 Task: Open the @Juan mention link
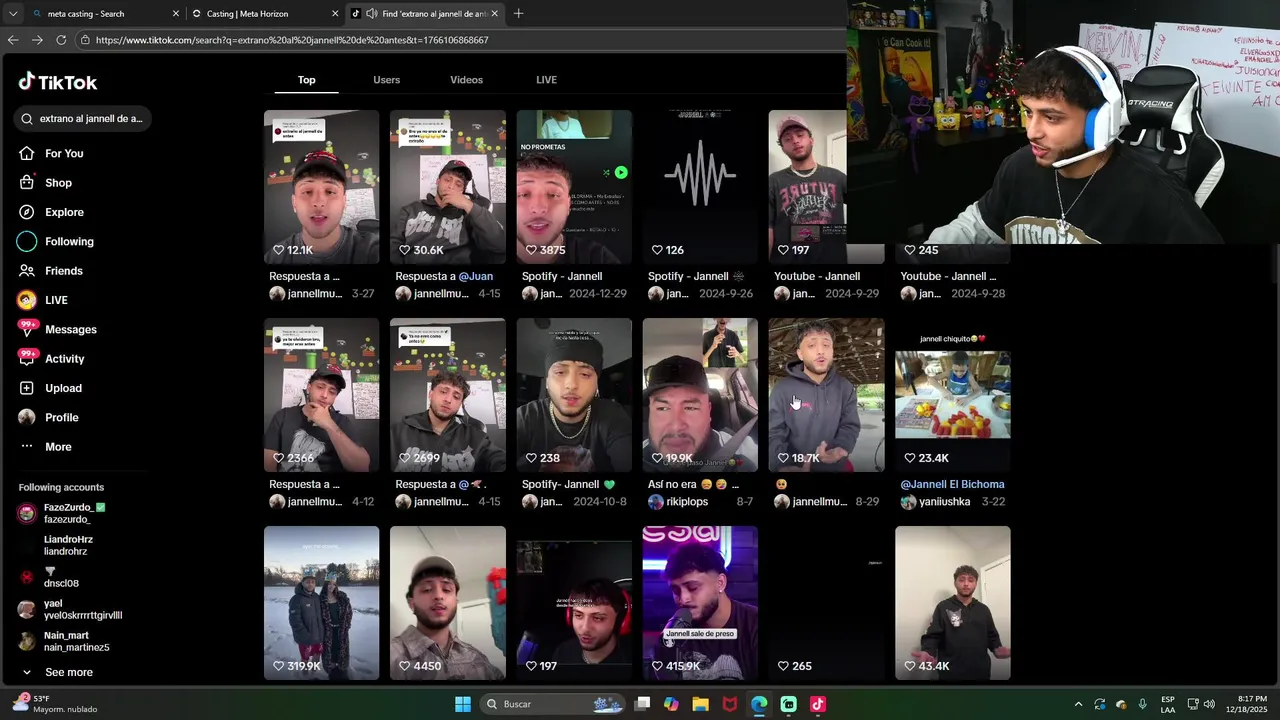click(475, 276)
